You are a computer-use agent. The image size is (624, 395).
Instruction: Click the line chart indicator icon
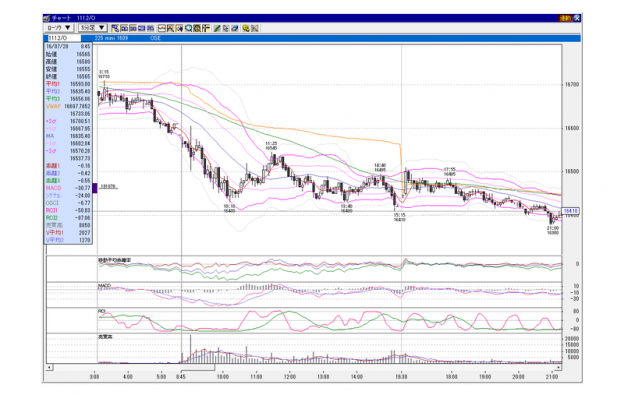pyautogui.click(x=162, y=28)
